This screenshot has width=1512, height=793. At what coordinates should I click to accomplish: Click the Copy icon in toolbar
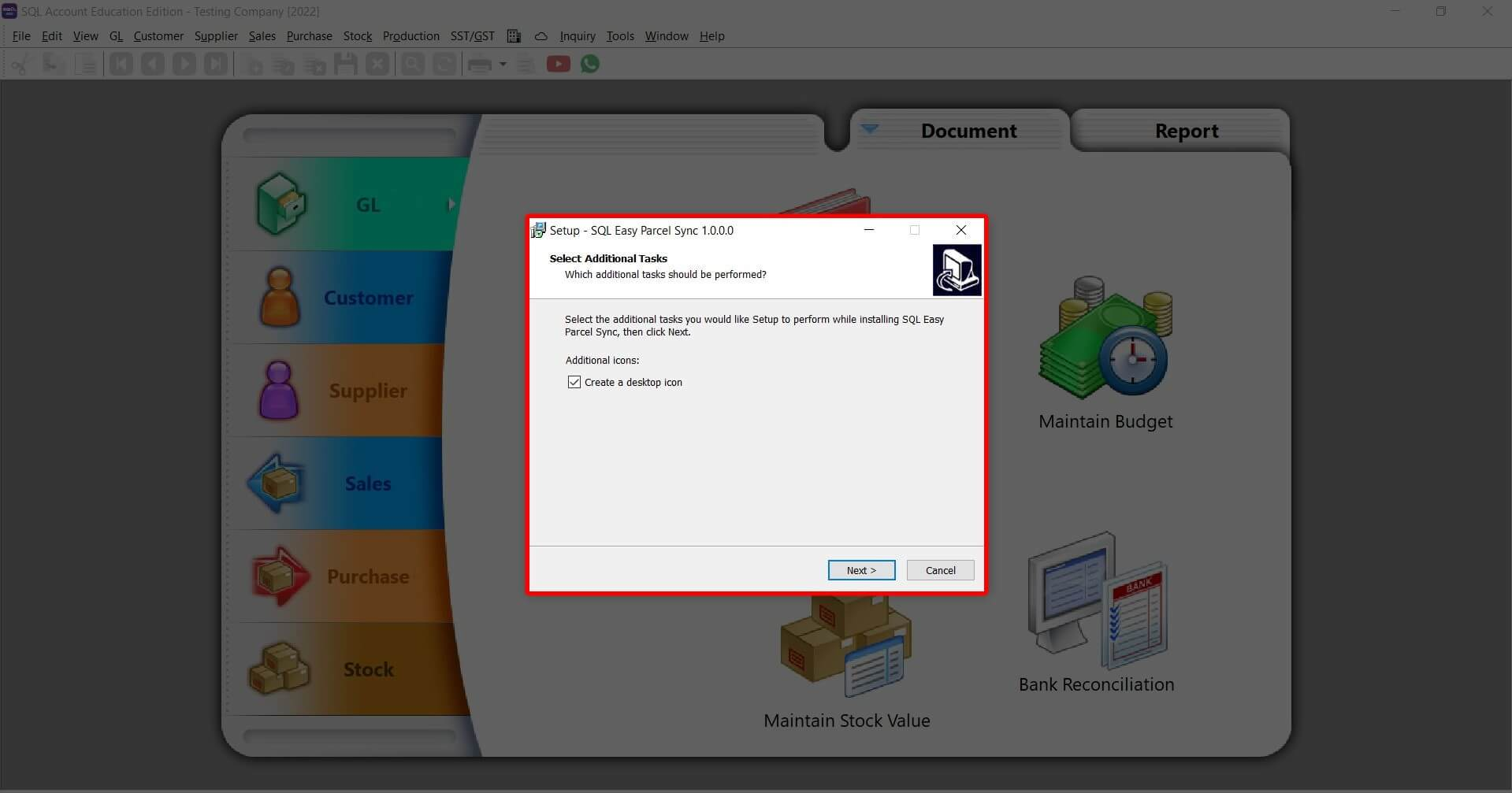54,65
